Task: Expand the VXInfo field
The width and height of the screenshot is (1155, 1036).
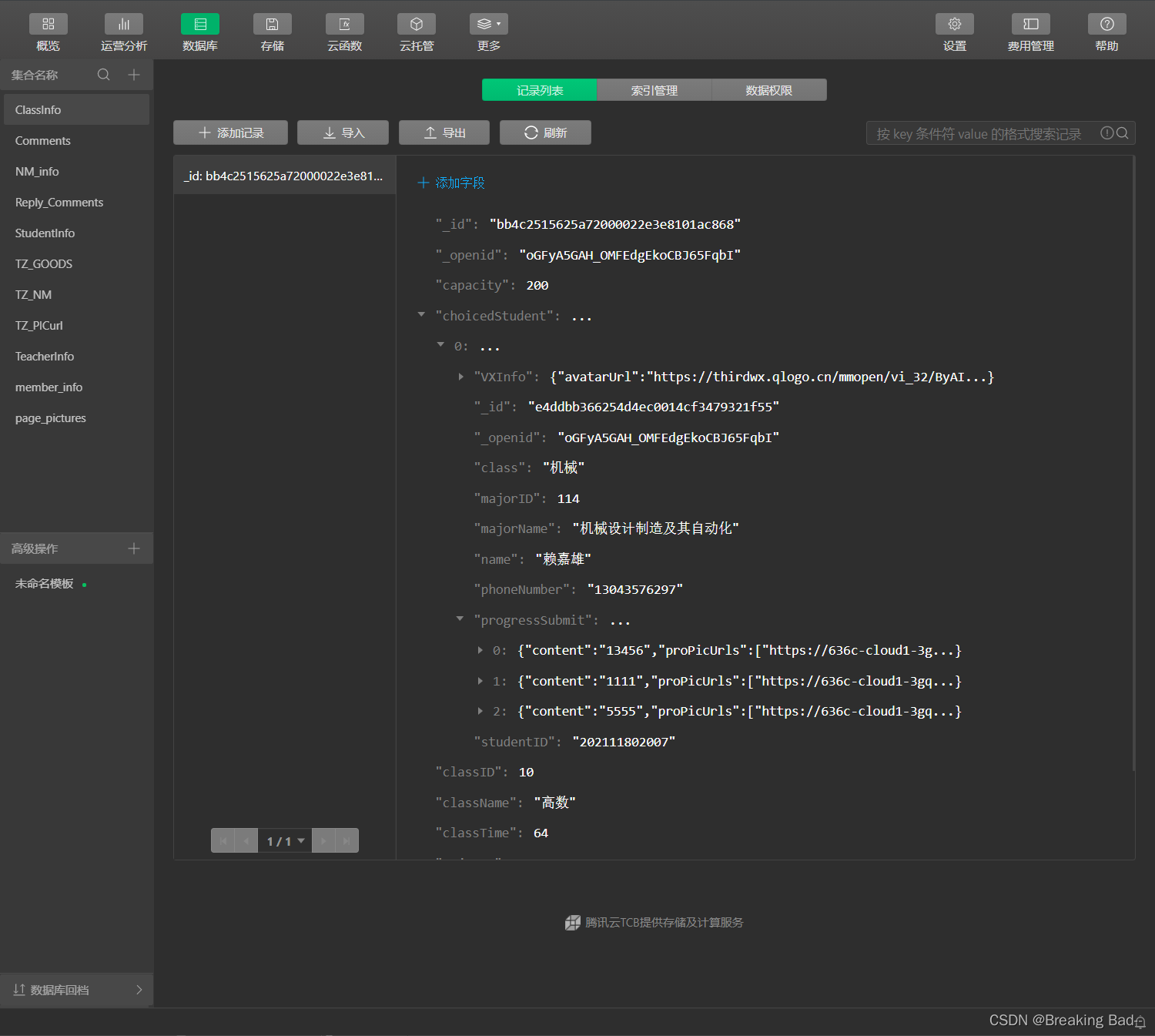Action: click(x=460, y=377)
